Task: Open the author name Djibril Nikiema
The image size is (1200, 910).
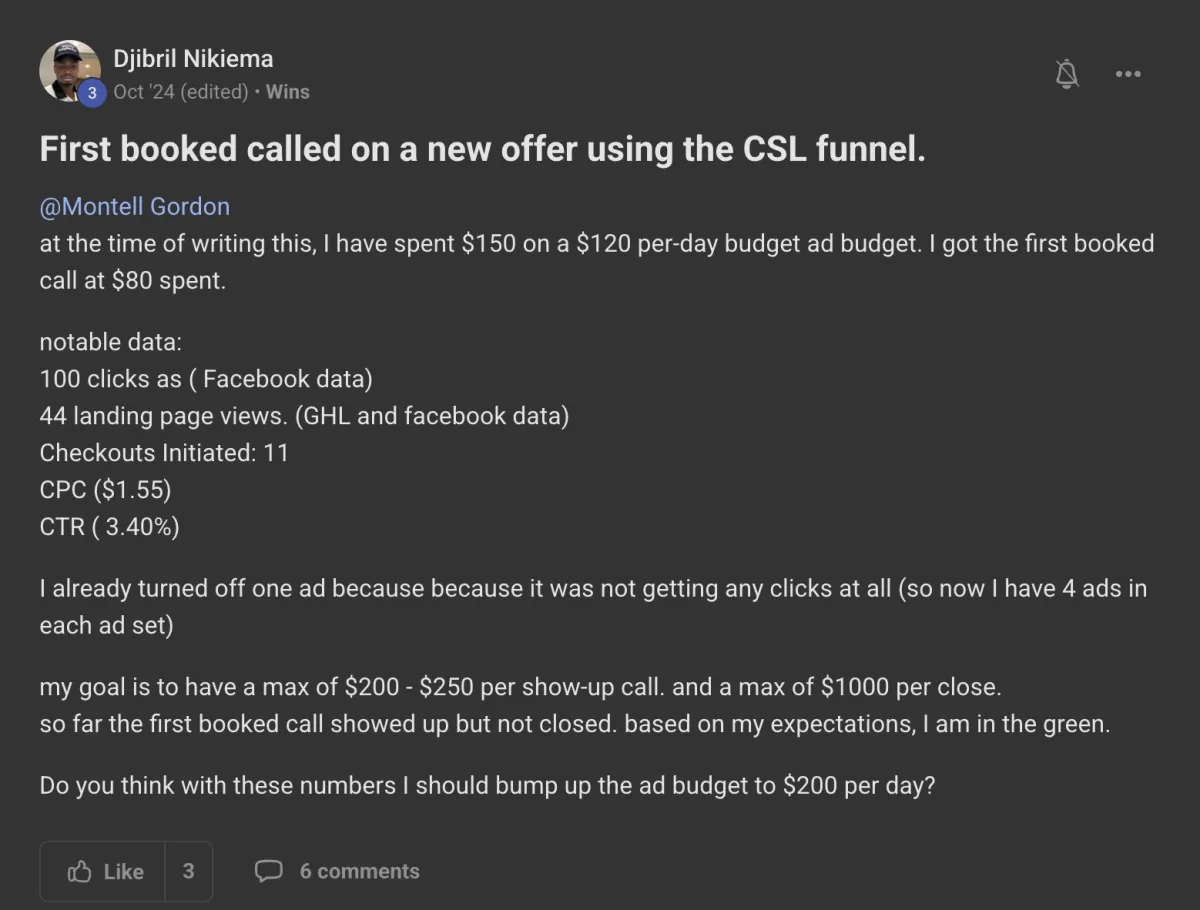Action: (193, 59)
